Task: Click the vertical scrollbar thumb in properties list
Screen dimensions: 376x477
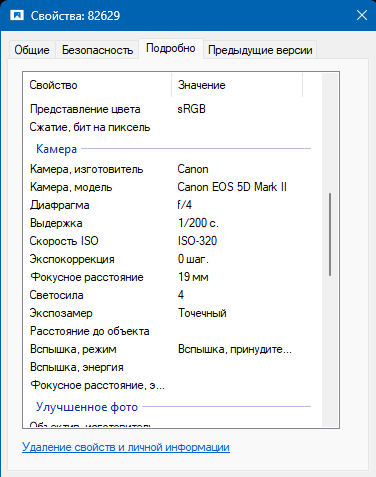Action: coord(330,234)
